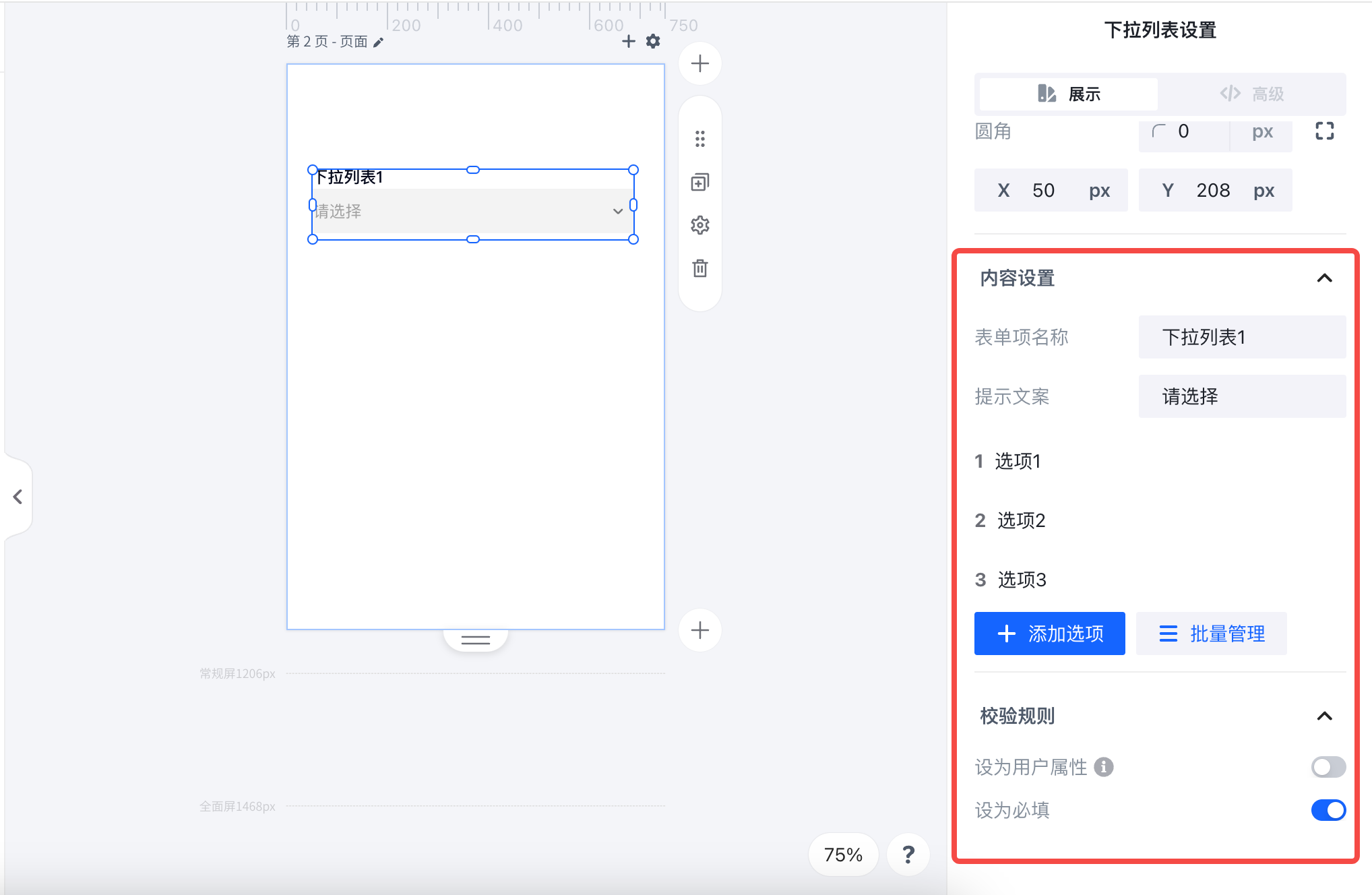Duplicate the component with the copy icon
This screenshot has width=1372, height=895.
click(x=700, y=182)
